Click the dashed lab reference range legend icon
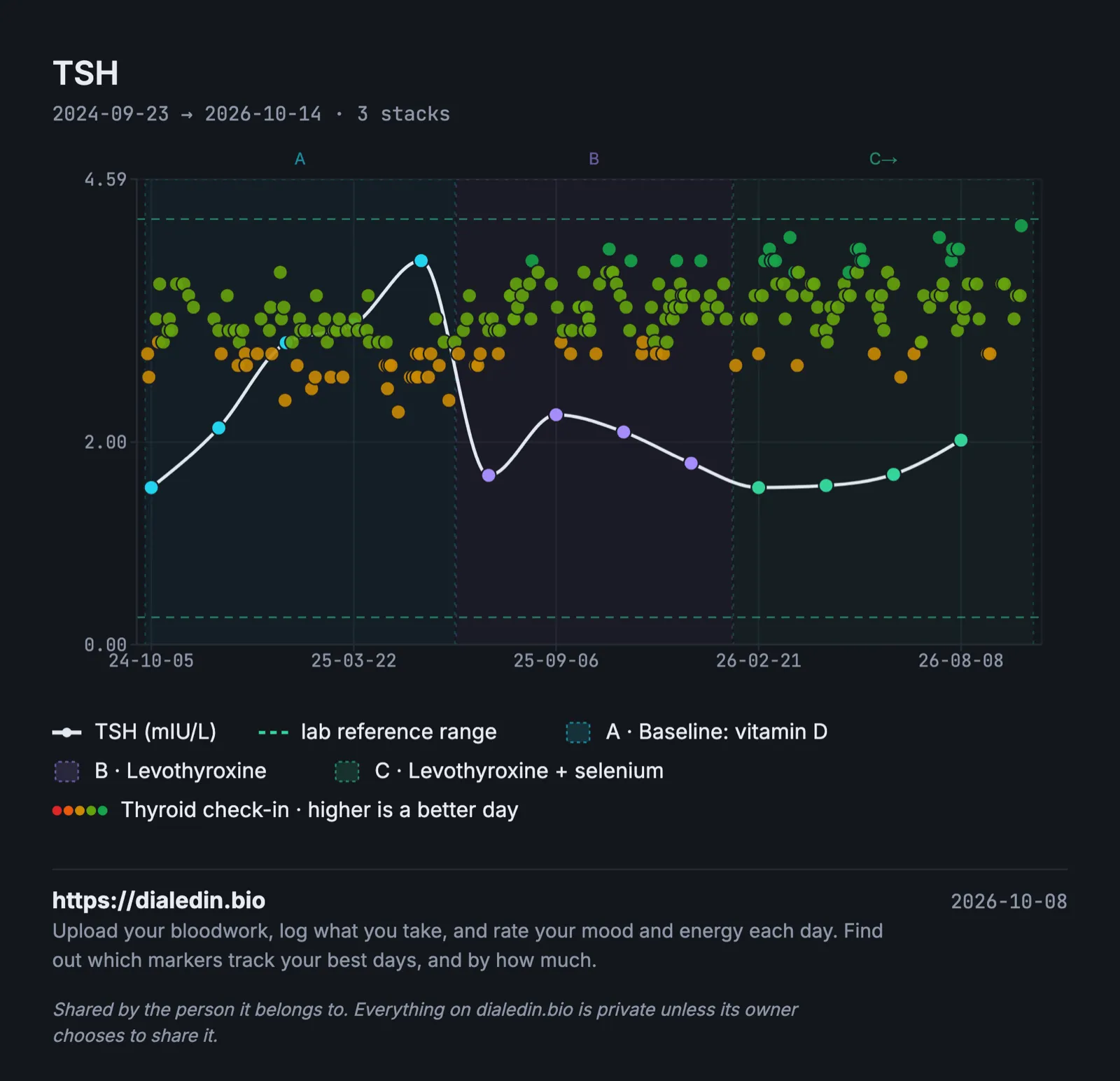This screenshot has width=1120, height=1081. click(x=273, y=732)
